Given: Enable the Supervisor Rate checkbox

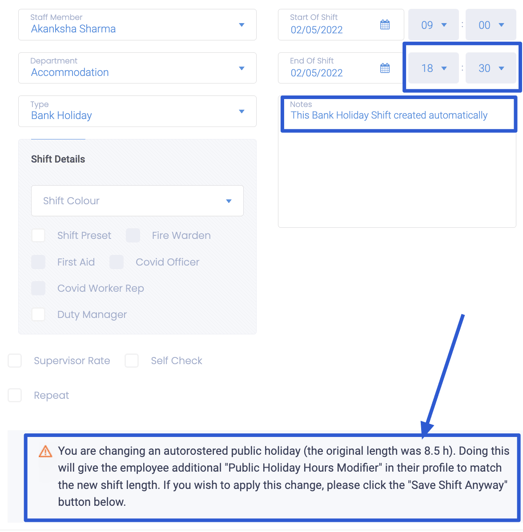Looking at the screenshot, I should [x=15, y=360].
